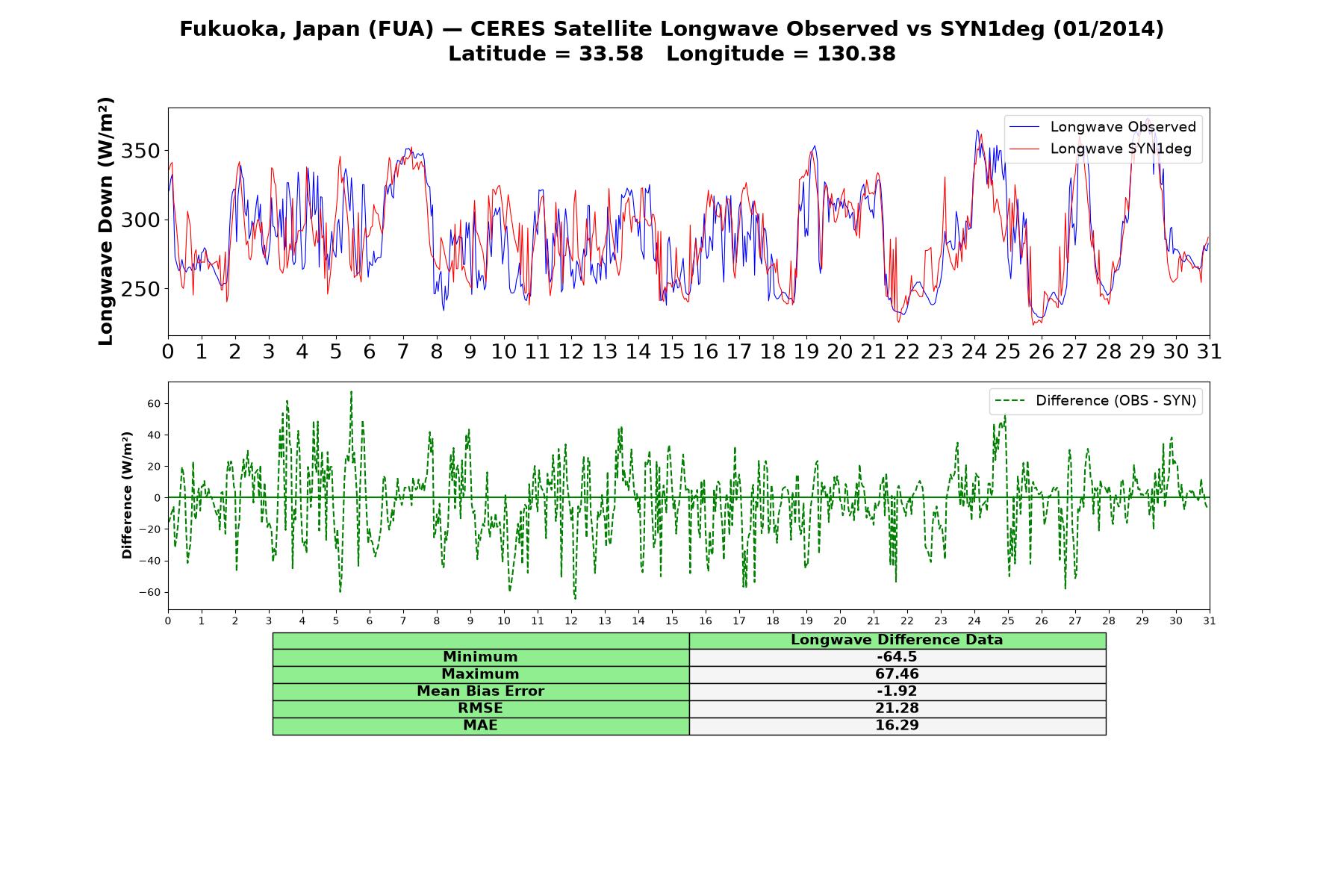Click the Minimum value -64.5 cell
The image size is (1344, 896).
(897, 657)
